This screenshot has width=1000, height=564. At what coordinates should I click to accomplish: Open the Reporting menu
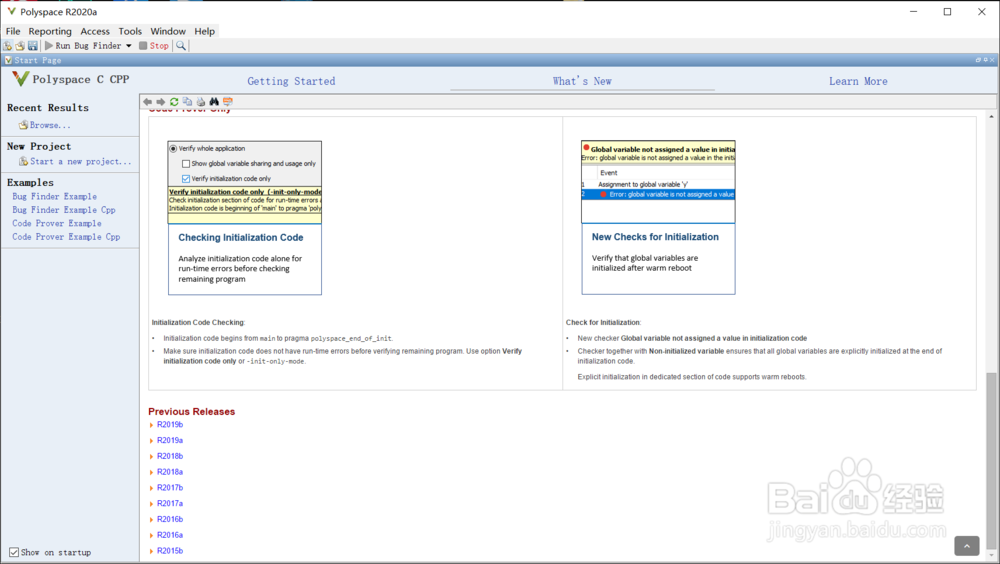(50, 31)
